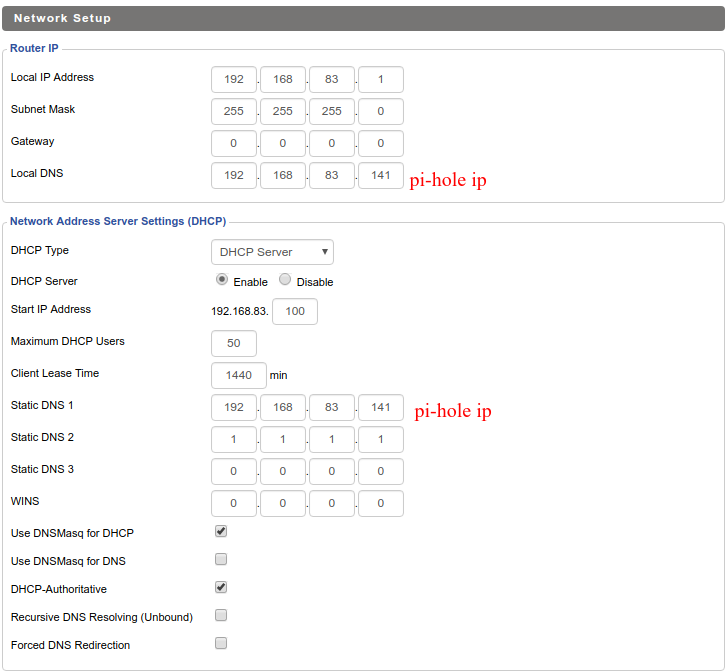Open the DHCP Type dropdown

pos(272,252)
